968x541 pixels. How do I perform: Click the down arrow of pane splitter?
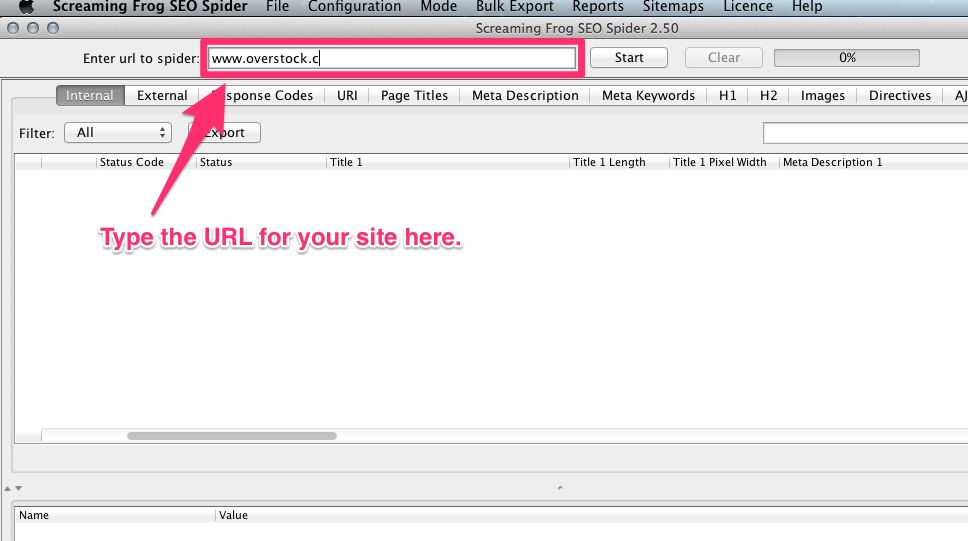[x=19, y=488]
